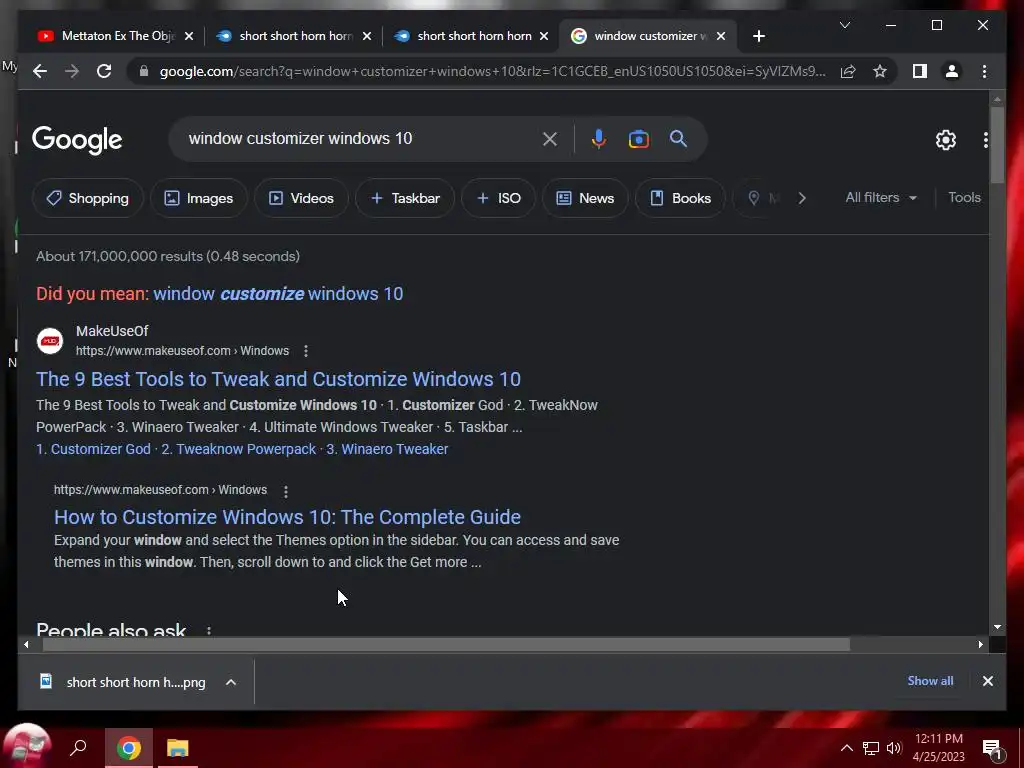Viewport: 1024px width, 768px height.
Task: Open The 9 Best Tools to Tweak result
Action: pos(278,379)
